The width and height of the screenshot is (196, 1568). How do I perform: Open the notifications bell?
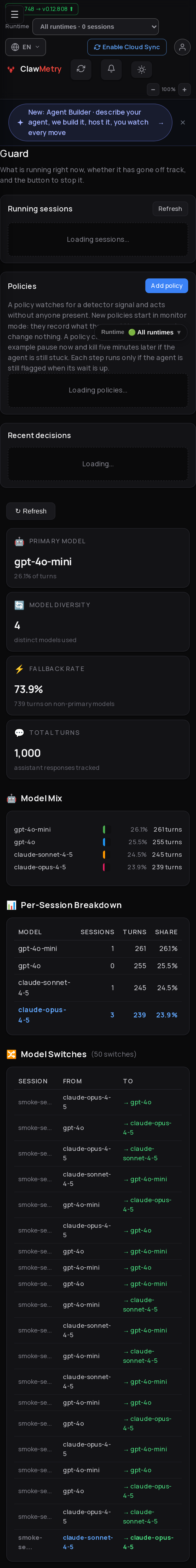[x=111, y=69]
